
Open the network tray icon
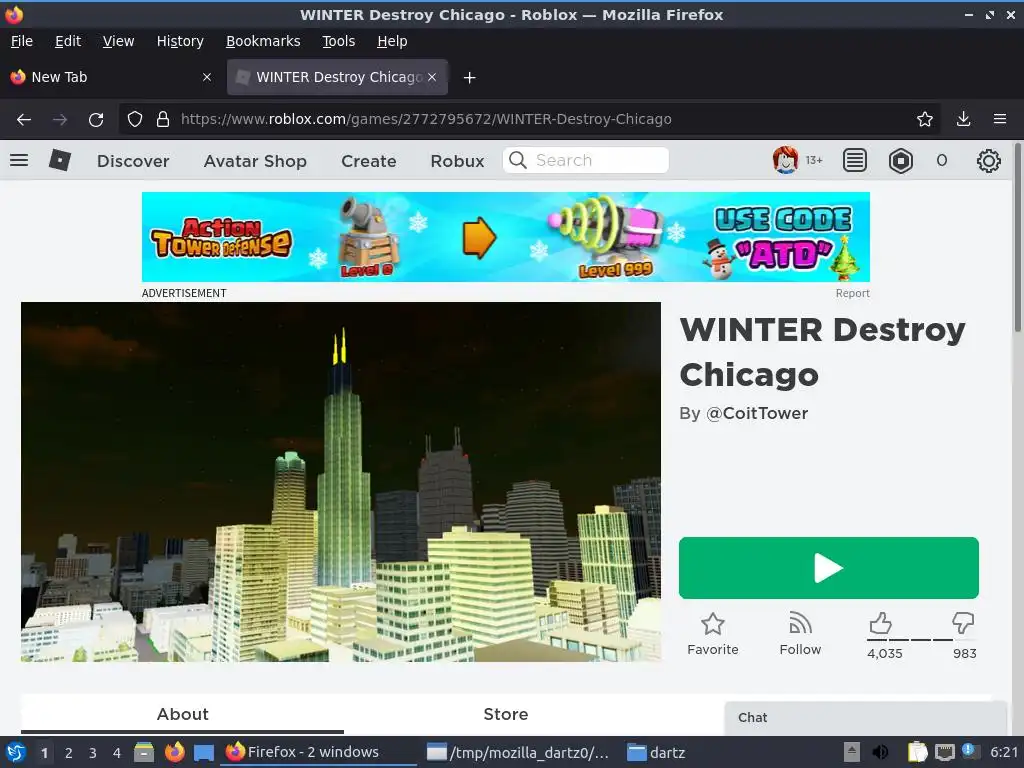pyautogui.click(x=944, y=752)
